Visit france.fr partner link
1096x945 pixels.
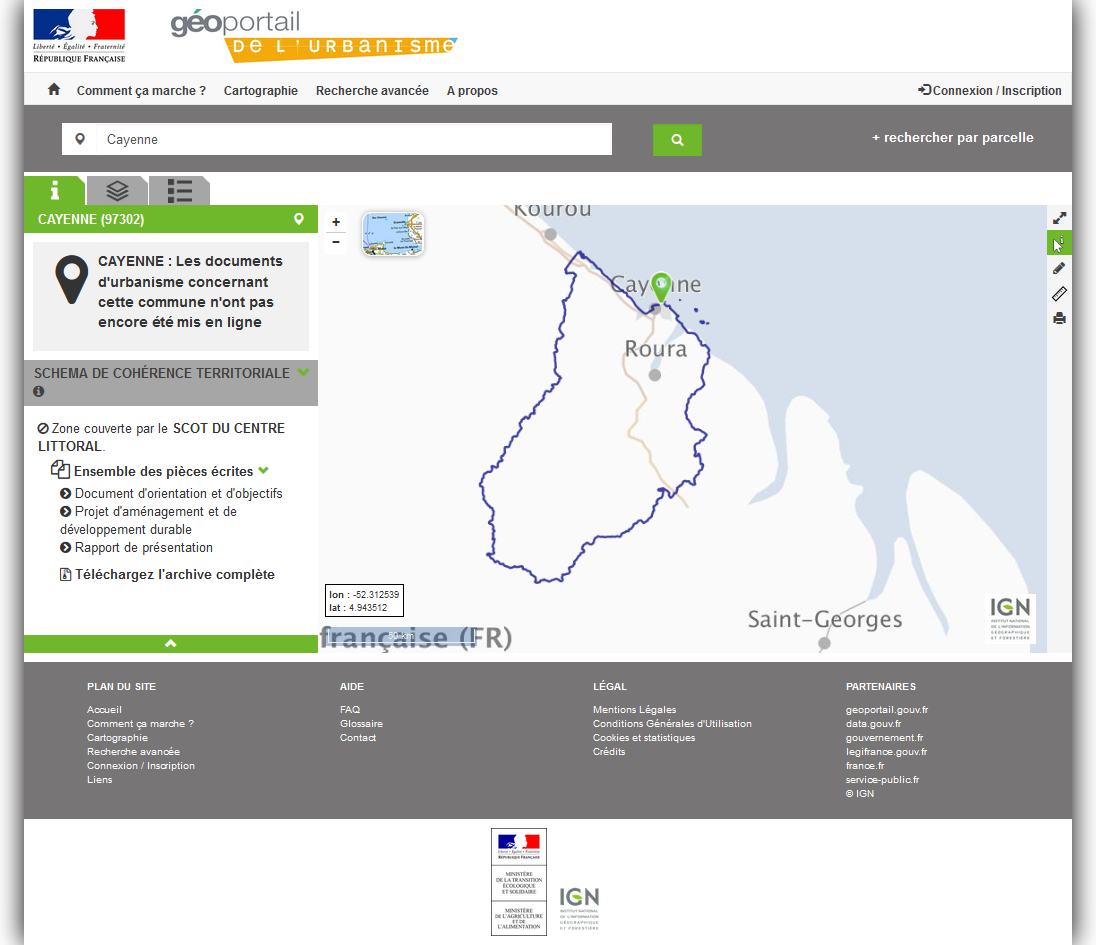(x=865, y=765)
